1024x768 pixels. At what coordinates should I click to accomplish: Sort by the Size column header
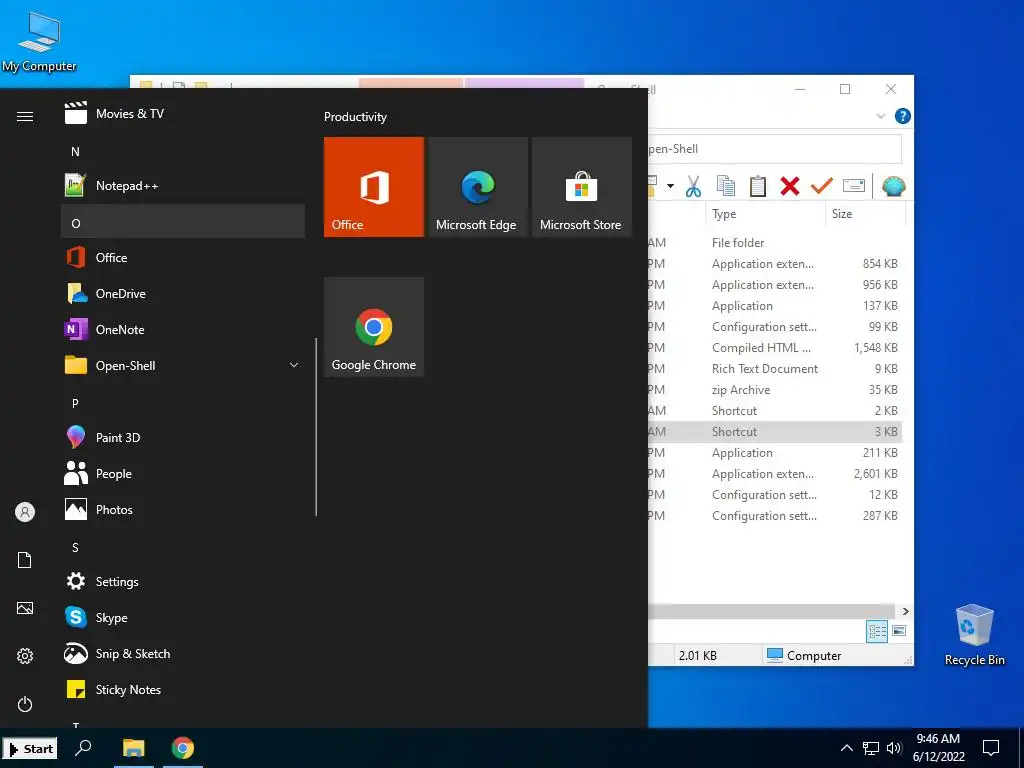click(x=865, y=214)
